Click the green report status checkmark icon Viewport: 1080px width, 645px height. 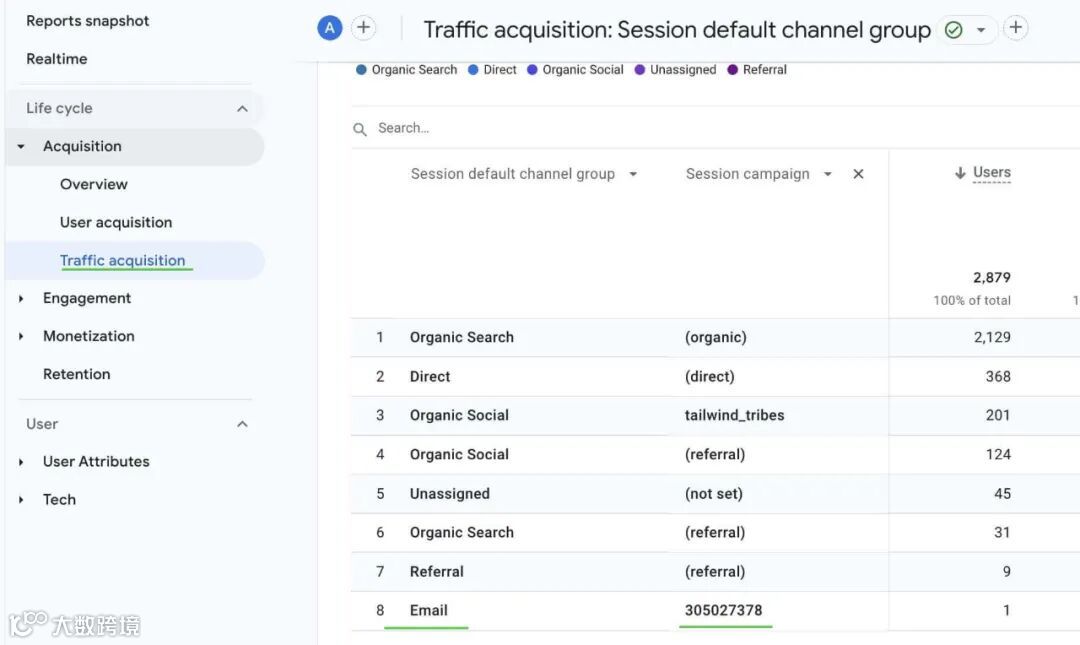[x=953, y=30]
